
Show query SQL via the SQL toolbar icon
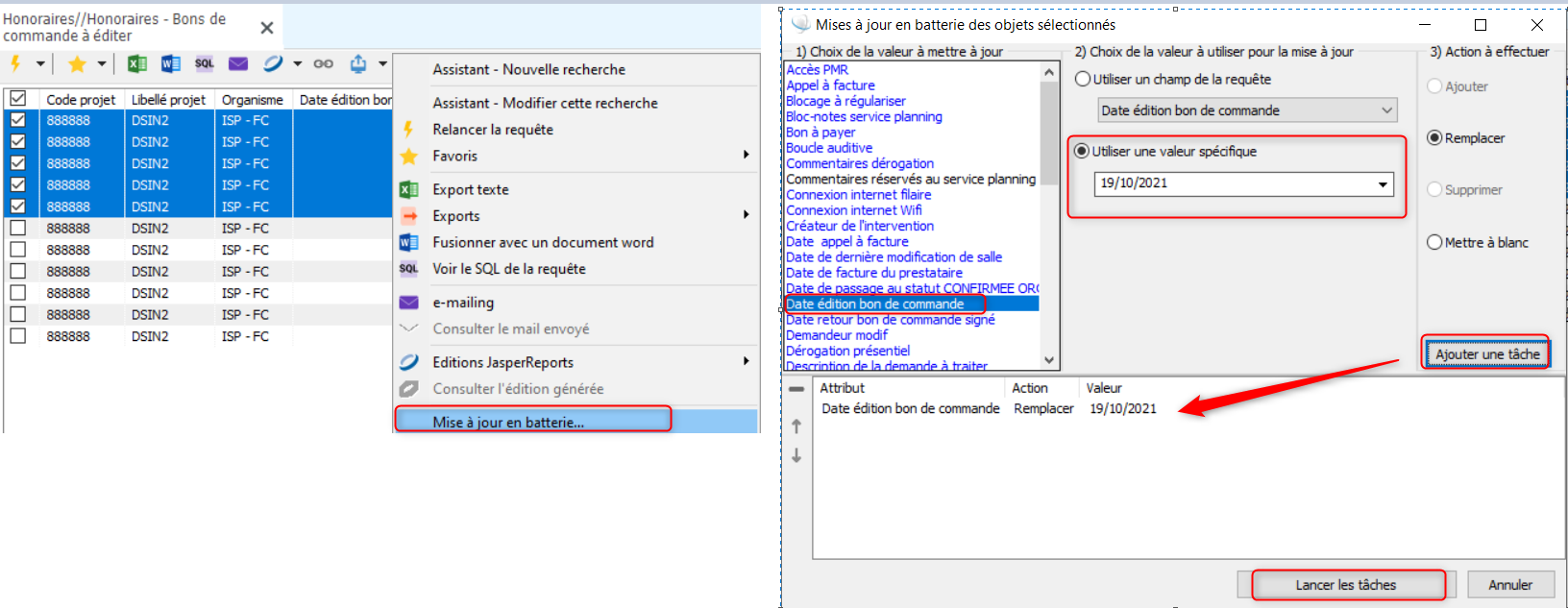pos(205,63)
